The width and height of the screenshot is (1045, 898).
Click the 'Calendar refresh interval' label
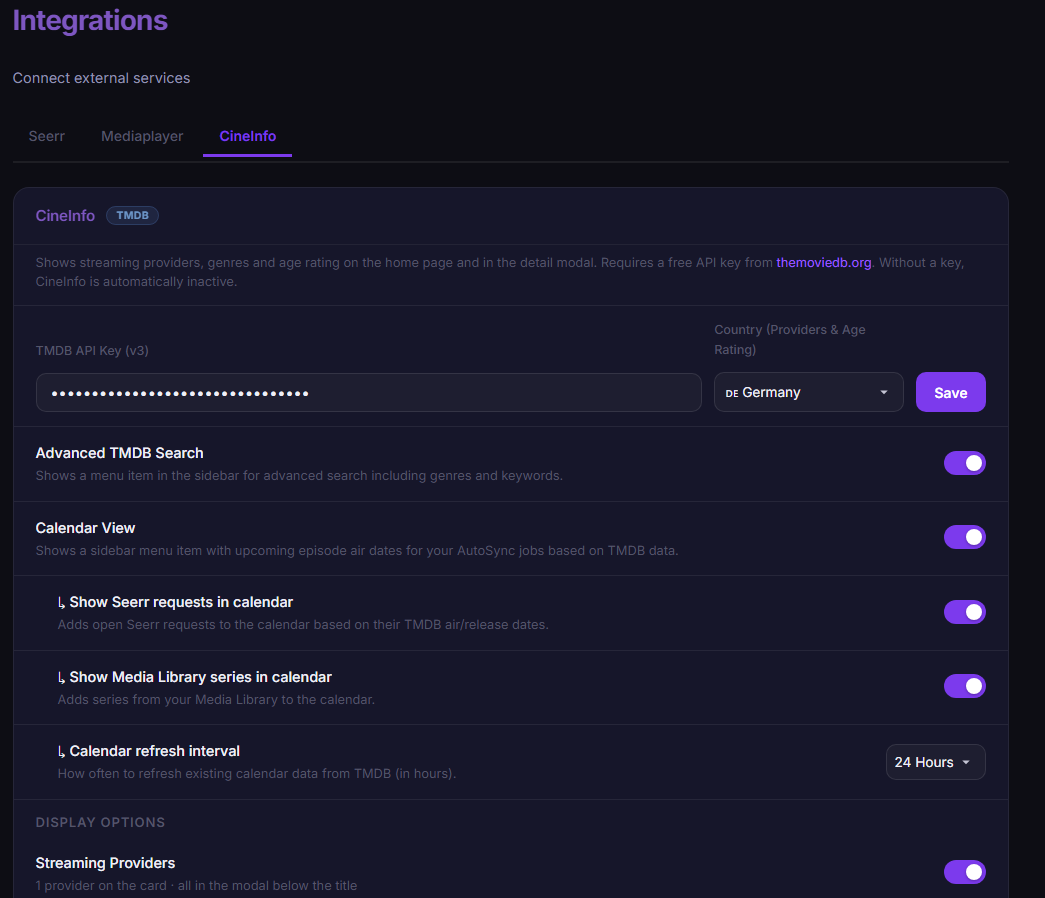coord(155,751)
